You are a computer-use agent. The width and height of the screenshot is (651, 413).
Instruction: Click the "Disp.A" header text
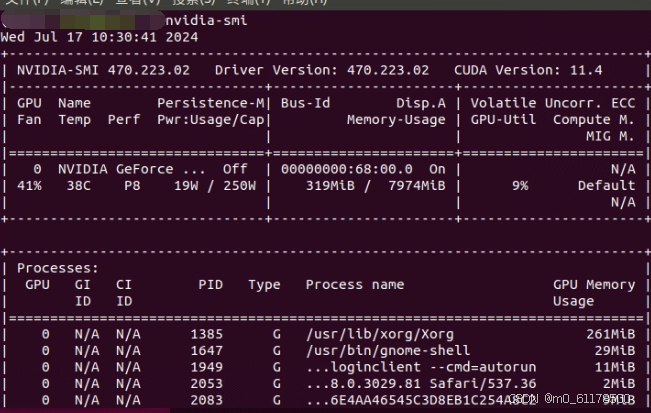[x=421, y=103]
